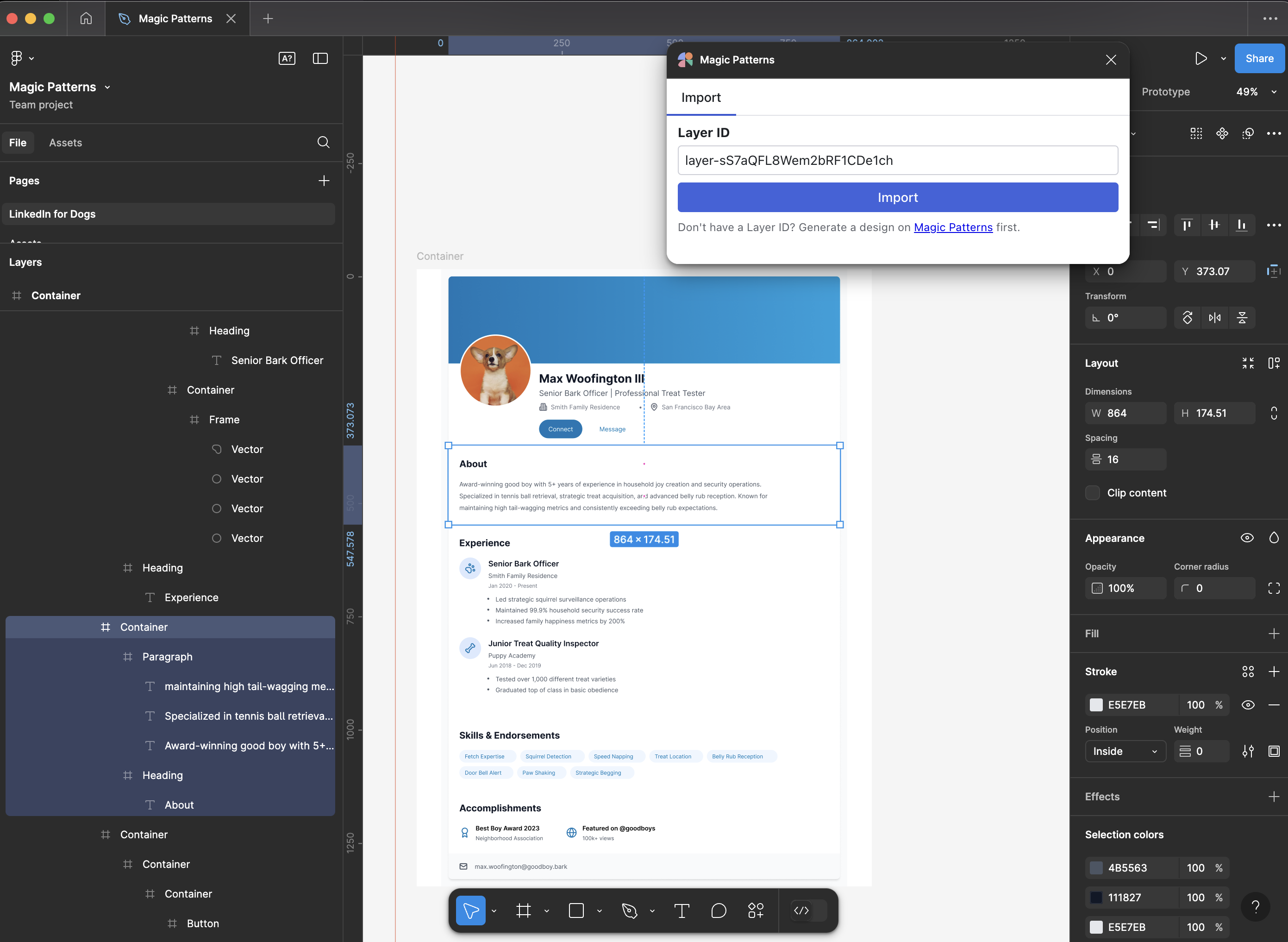Expand Frame tool options chevron
Viewport: 1288px width, 942px height.
click(x=547, y=911)
